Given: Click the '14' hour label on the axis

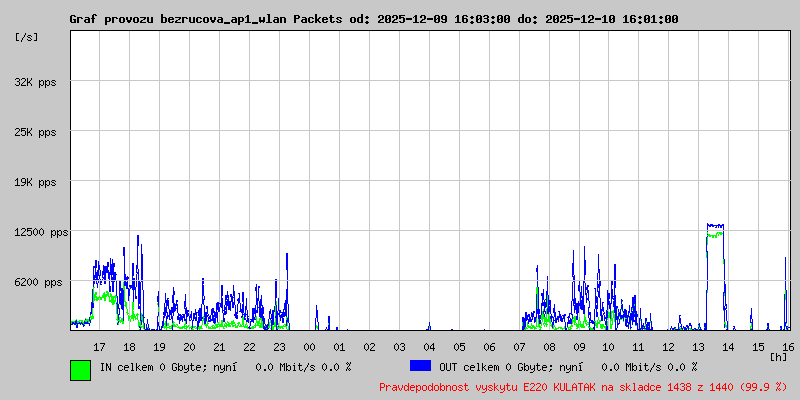Looking at the screenshot, I should point(729,347).
